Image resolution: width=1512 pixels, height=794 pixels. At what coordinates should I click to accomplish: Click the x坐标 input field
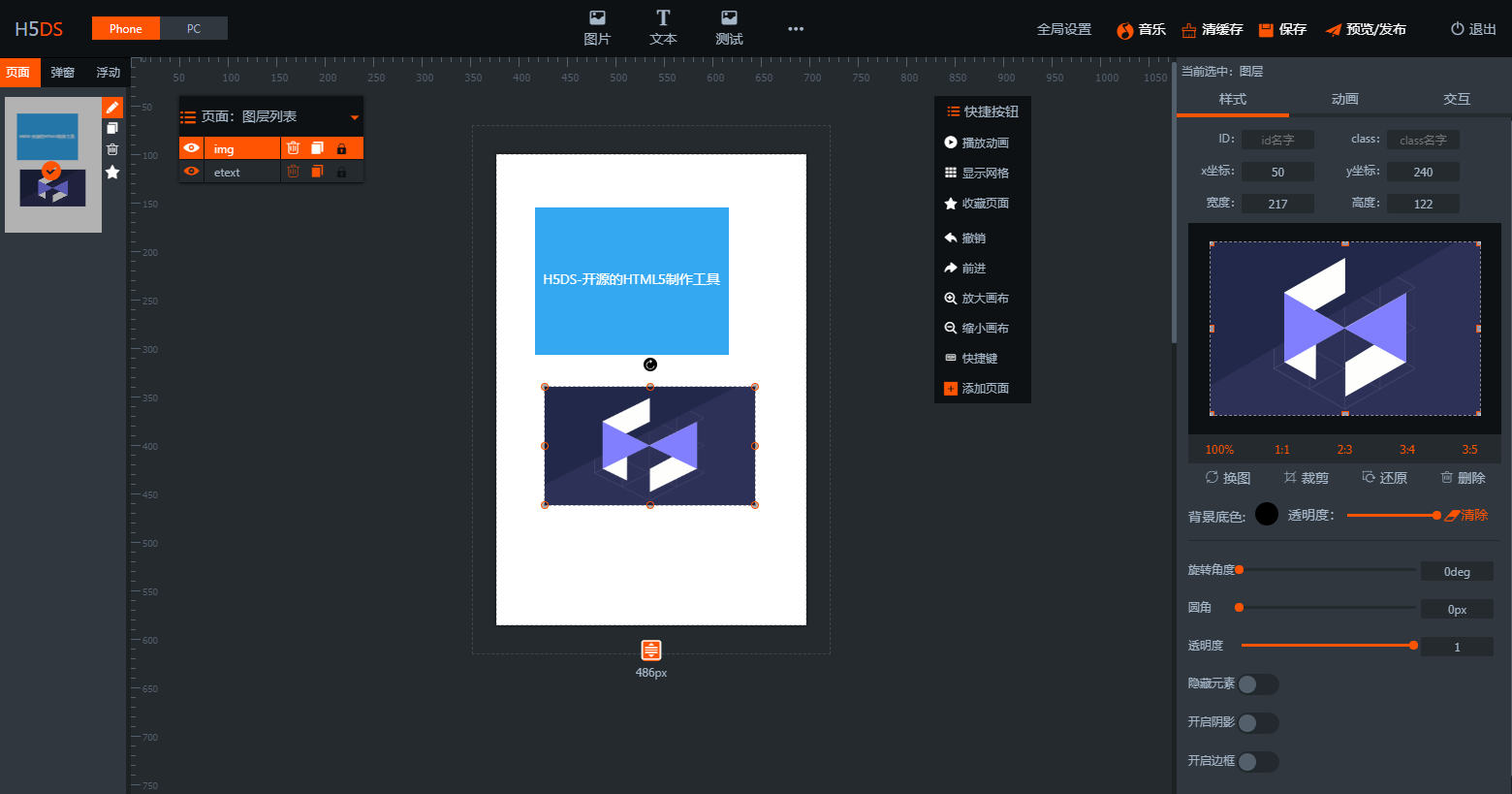pyautogui.click(x=1277, y=172)
